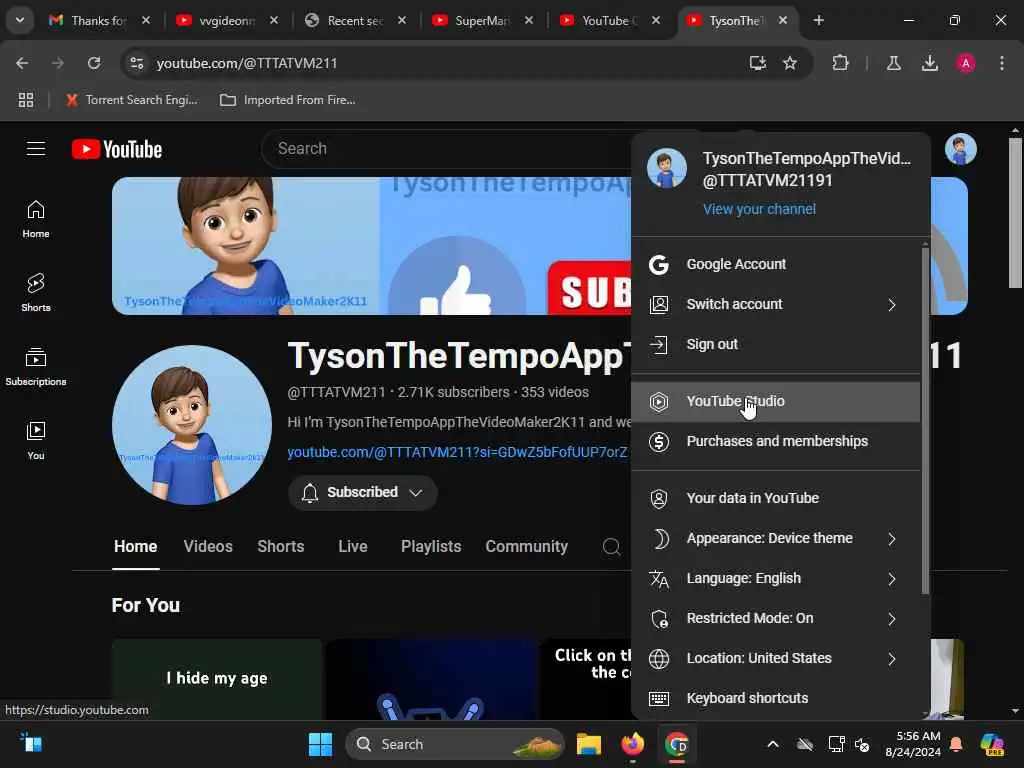Viewport: 1024px width, 768px height.
Task: Open File Explorer from taskbar
Action: [x=588, y=744]
